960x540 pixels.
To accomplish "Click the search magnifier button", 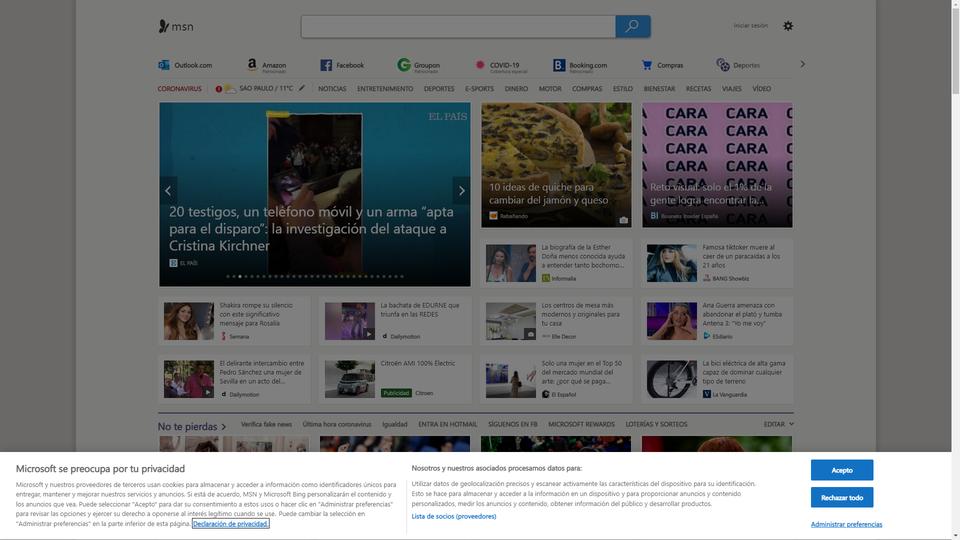I will pyautogui.click(x=632, y=26).
